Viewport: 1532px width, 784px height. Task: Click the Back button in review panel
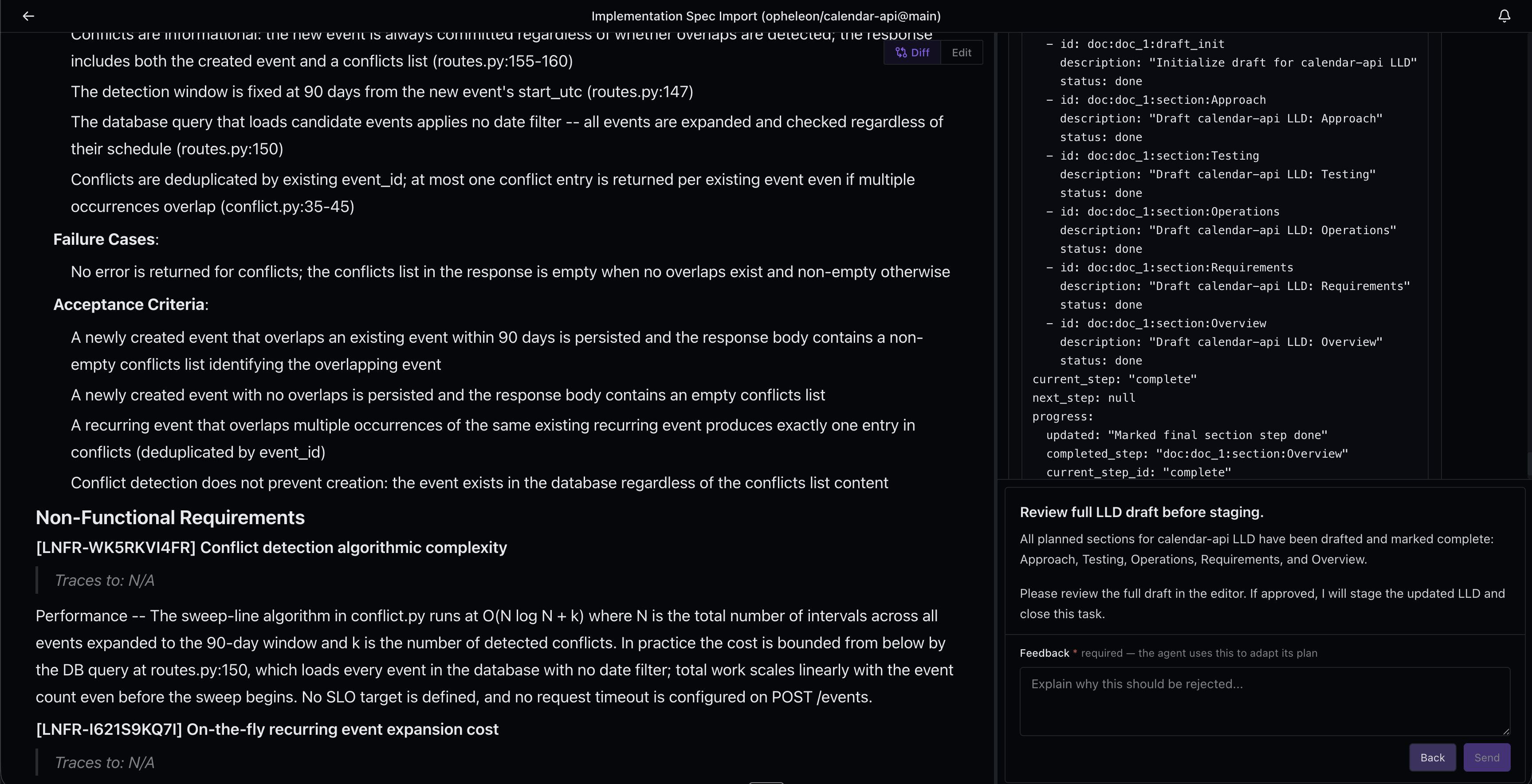click(x=1432, y=757)
